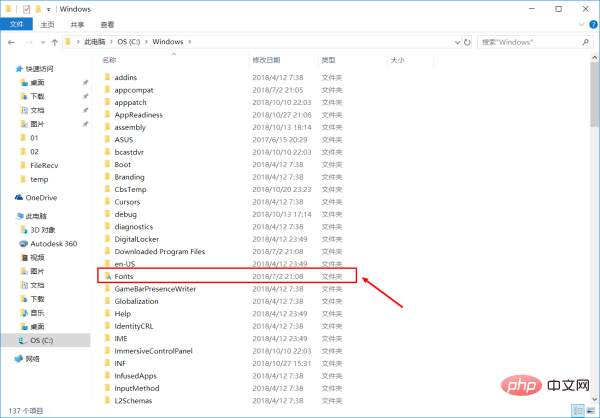The image size is (600, 418).
Task: Click the back navigation arrow
Action: tap(11, 43)
